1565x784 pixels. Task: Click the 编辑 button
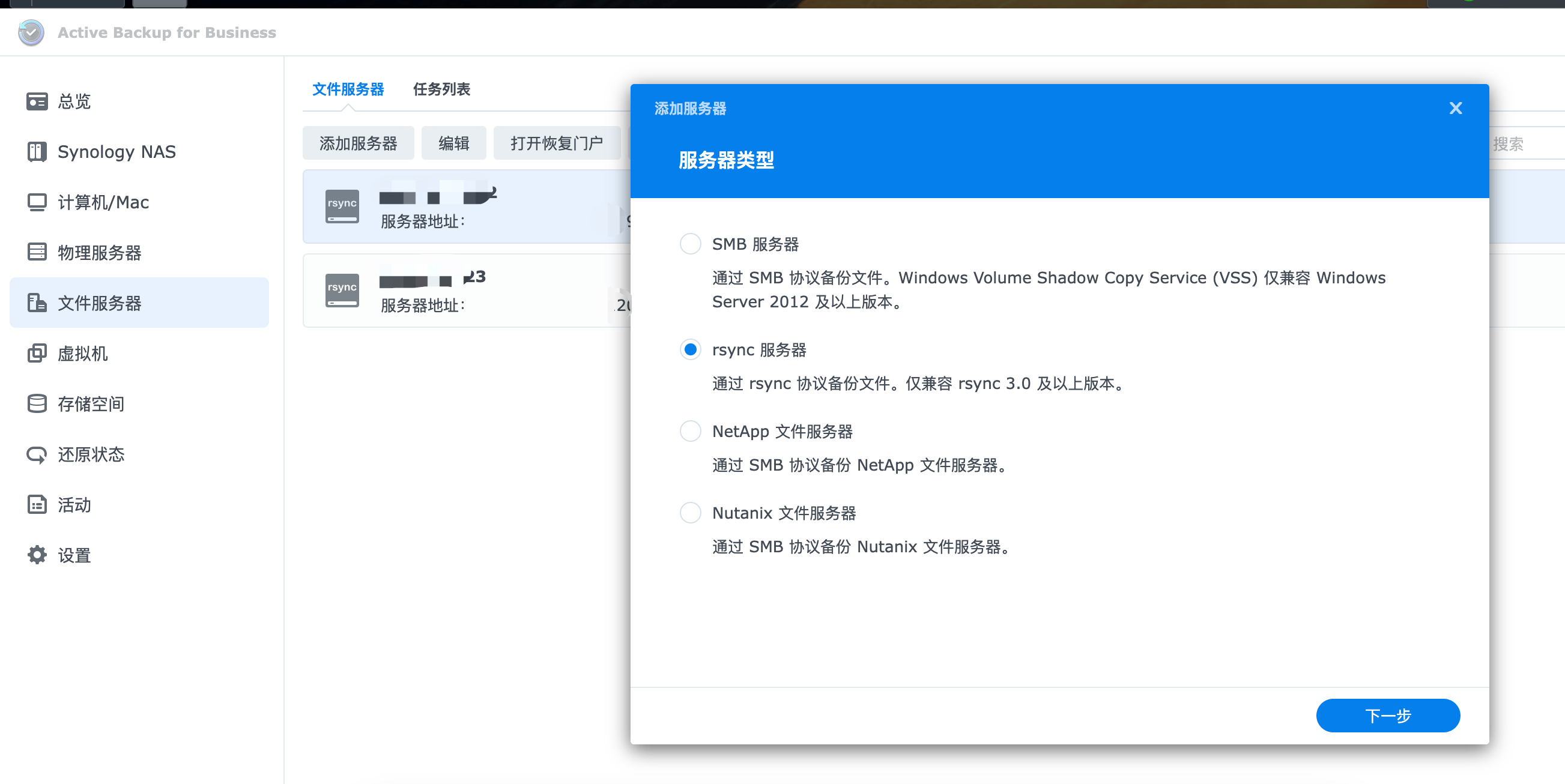coord(454,143)
